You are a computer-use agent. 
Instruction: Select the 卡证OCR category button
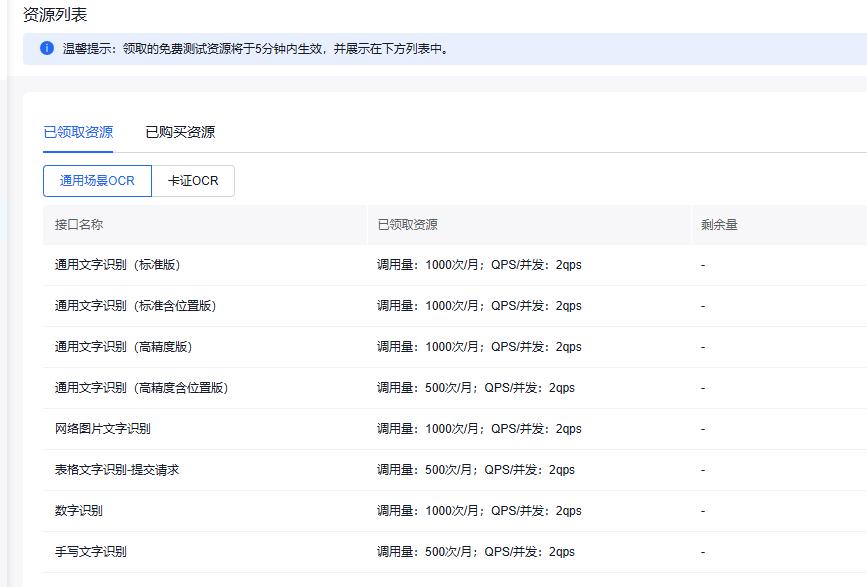[x=193, y=181]
